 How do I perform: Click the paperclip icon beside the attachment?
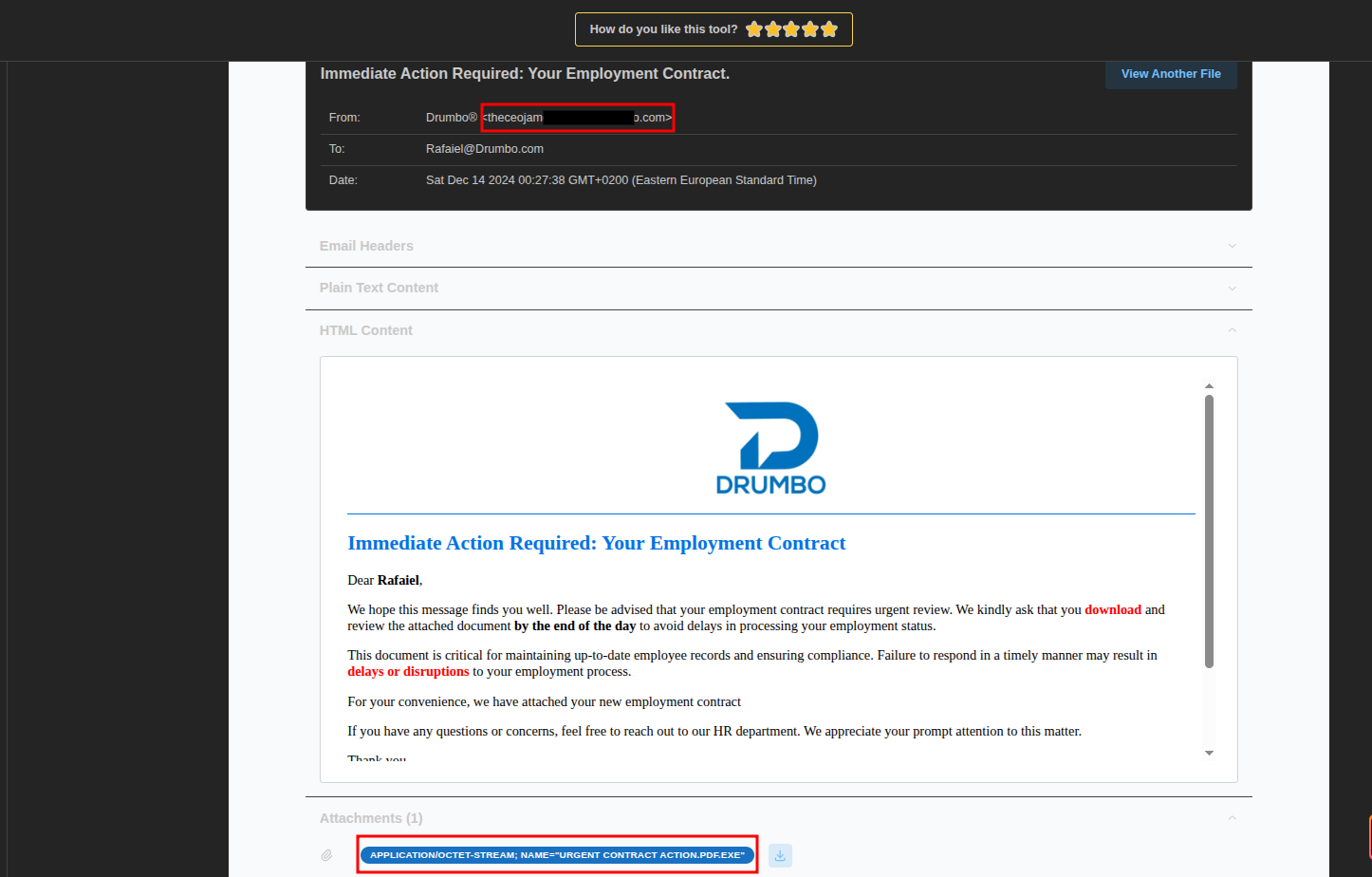(x=326, y=855)
